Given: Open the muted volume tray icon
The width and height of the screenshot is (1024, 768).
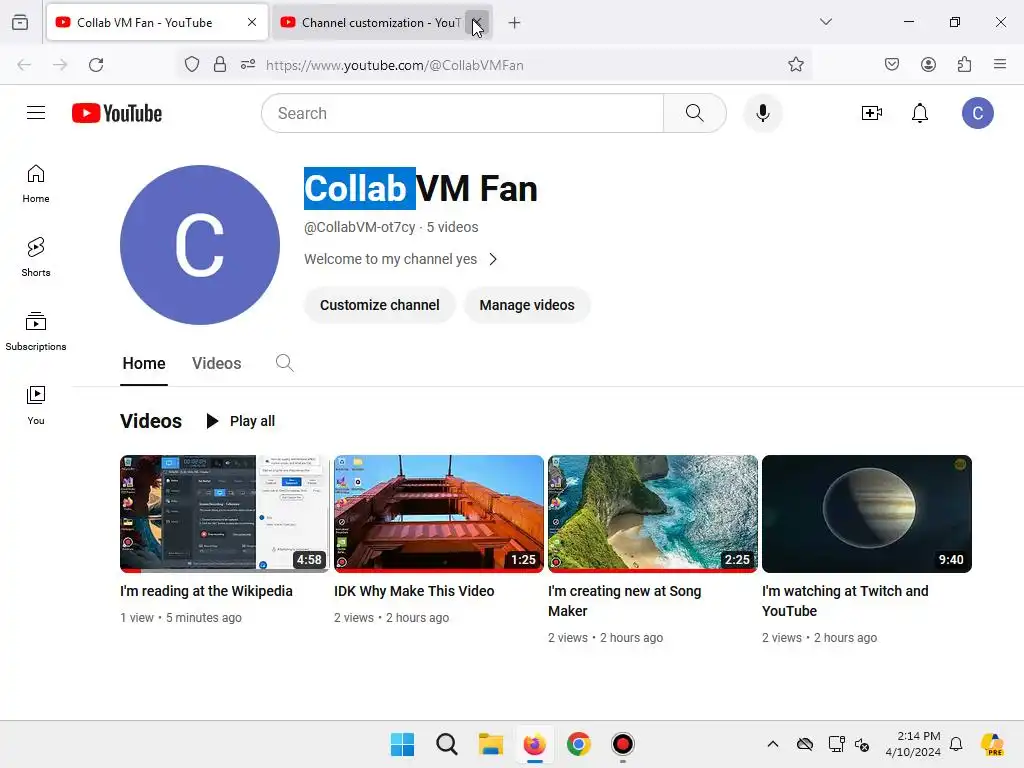Looking at the screenshot, I should 862,744.
